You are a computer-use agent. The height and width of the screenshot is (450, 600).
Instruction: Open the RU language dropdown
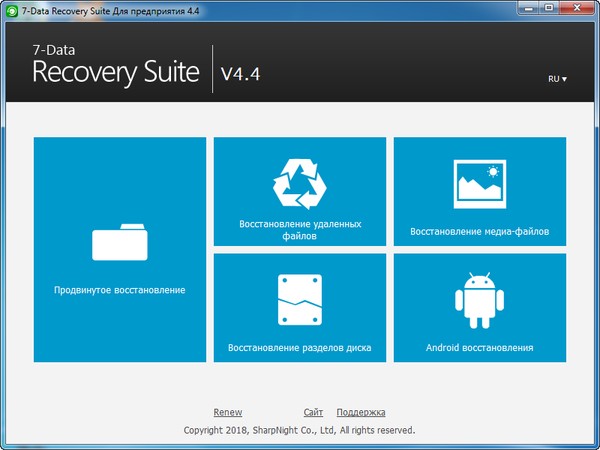pos(557,79)
